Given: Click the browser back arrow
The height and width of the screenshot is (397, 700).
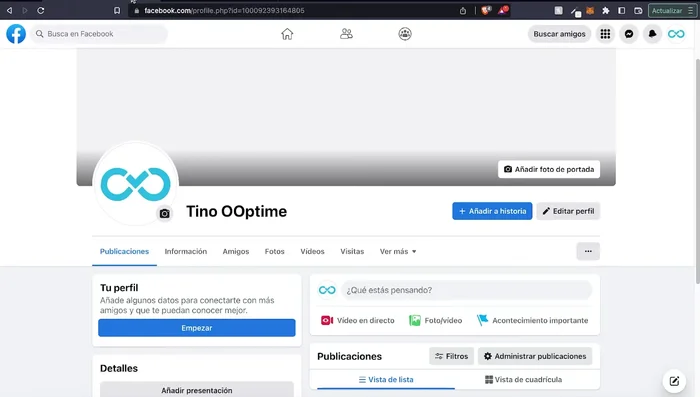Looking at the screenshot, I should click(x=9, y=10).
